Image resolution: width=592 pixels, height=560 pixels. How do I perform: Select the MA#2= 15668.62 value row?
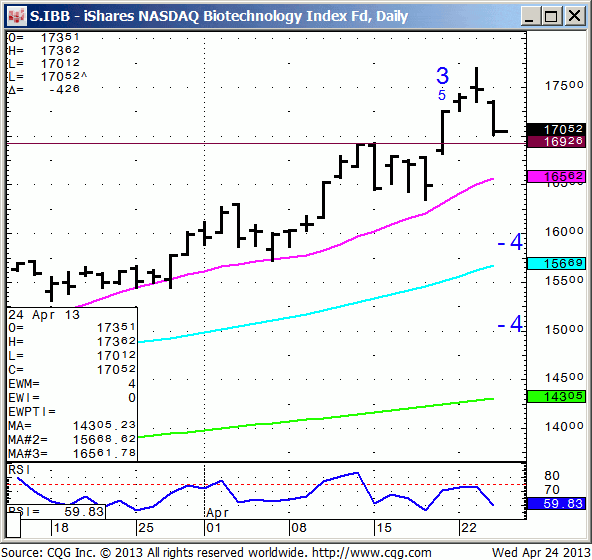[72, 440]
